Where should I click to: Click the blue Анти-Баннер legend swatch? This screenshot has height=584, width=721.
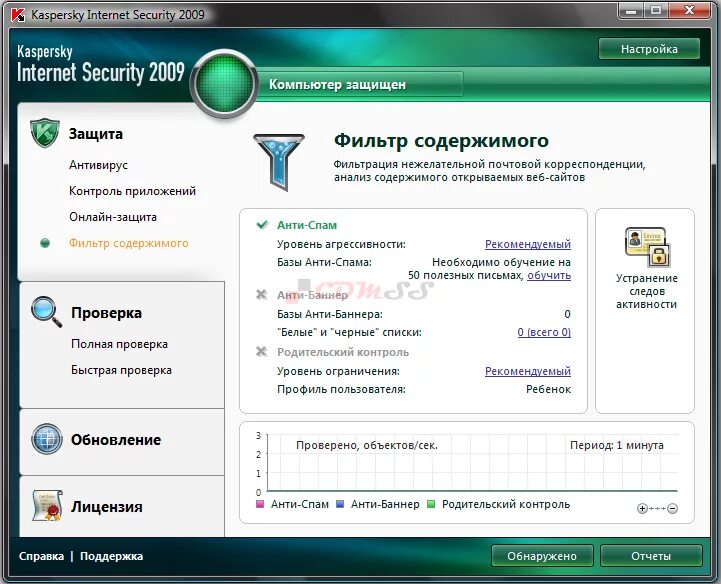(340, 504)
